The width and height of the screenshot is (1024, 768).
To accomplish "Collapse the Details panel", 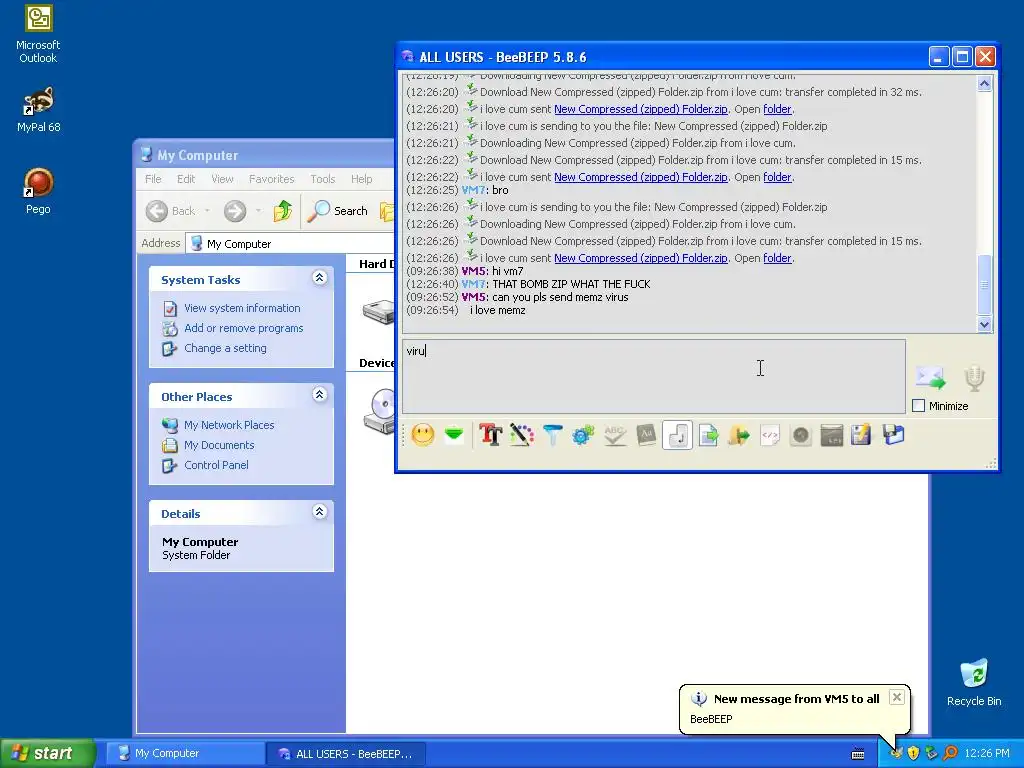I will 319,512.
